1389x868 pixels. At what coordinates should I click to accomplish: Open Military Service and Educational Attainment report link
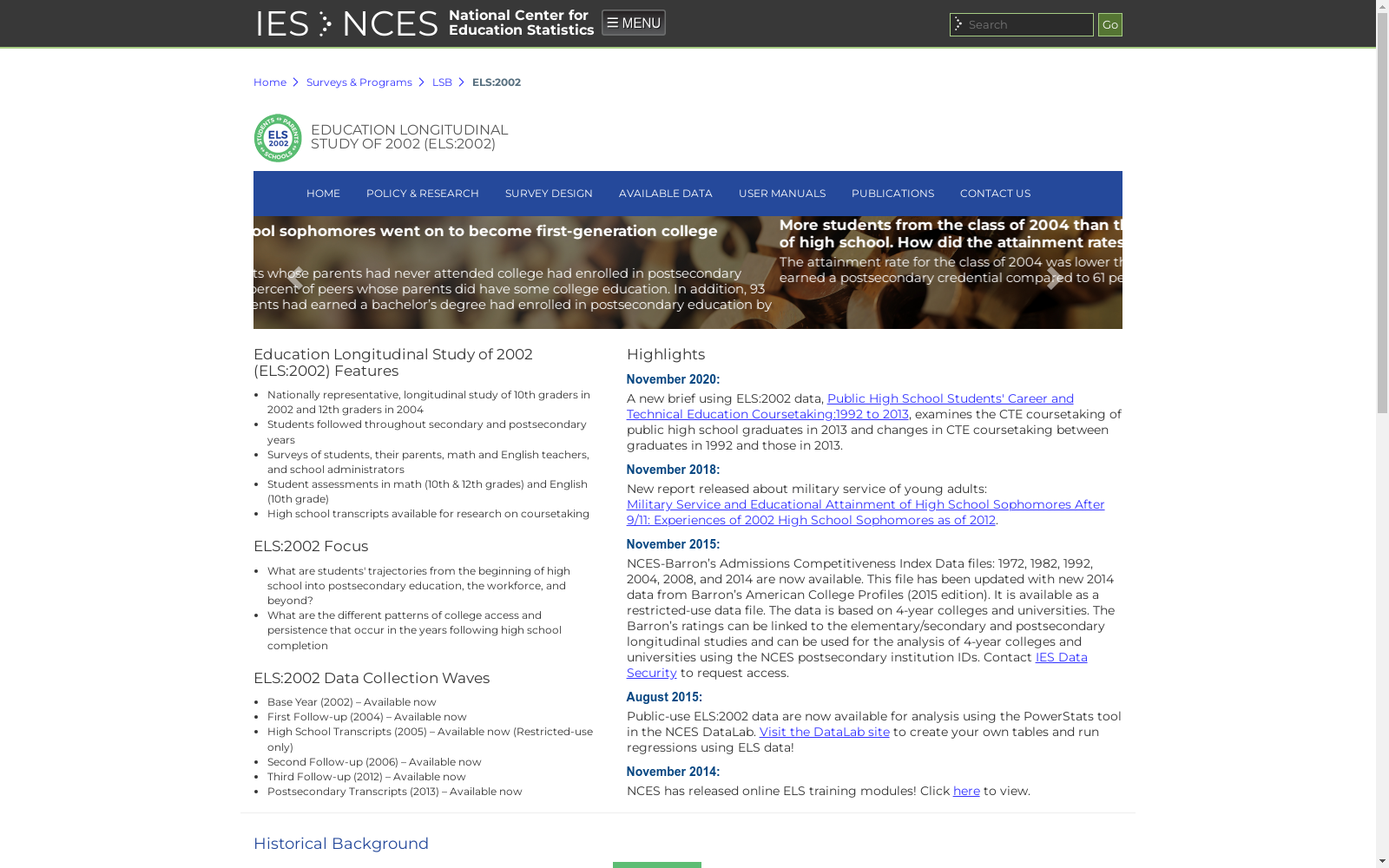[866, 512]
